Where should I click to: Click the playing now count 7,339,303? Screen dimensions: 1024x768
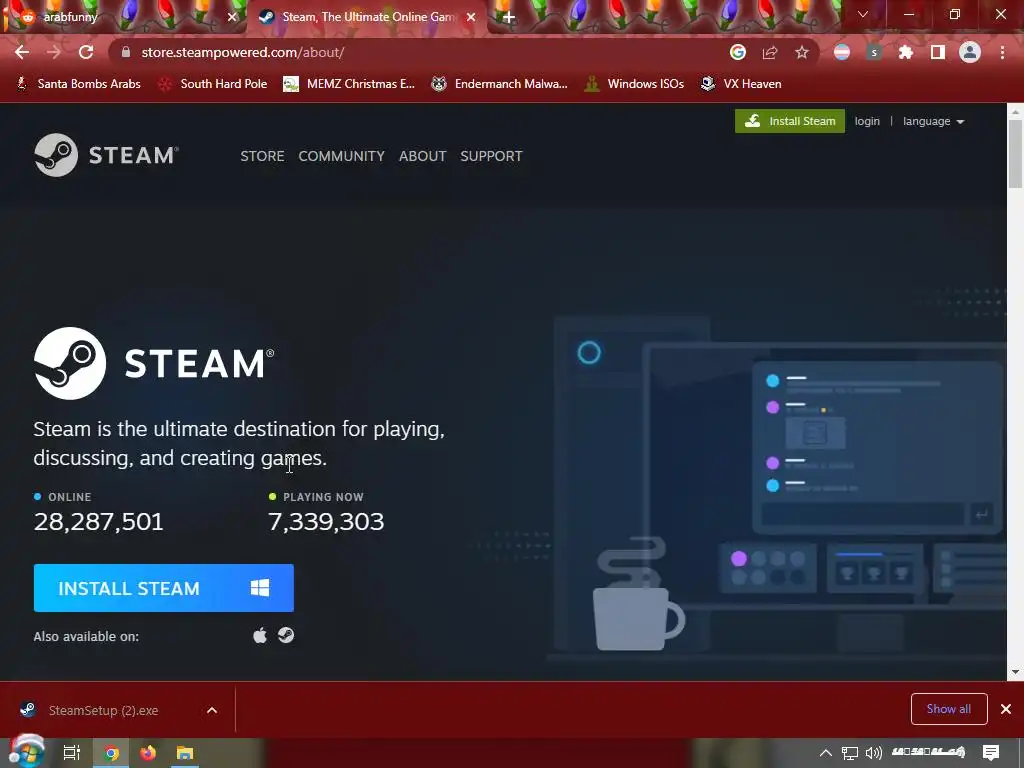click(326, 521)
